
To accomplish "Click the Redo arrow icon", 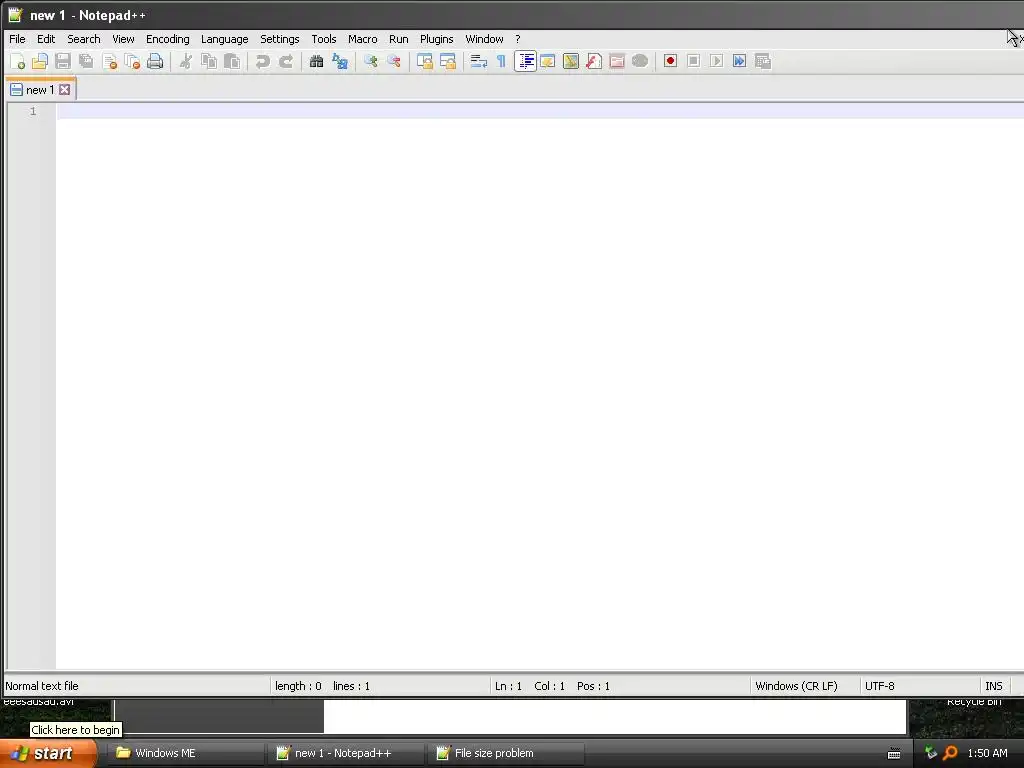I will 286,61.
